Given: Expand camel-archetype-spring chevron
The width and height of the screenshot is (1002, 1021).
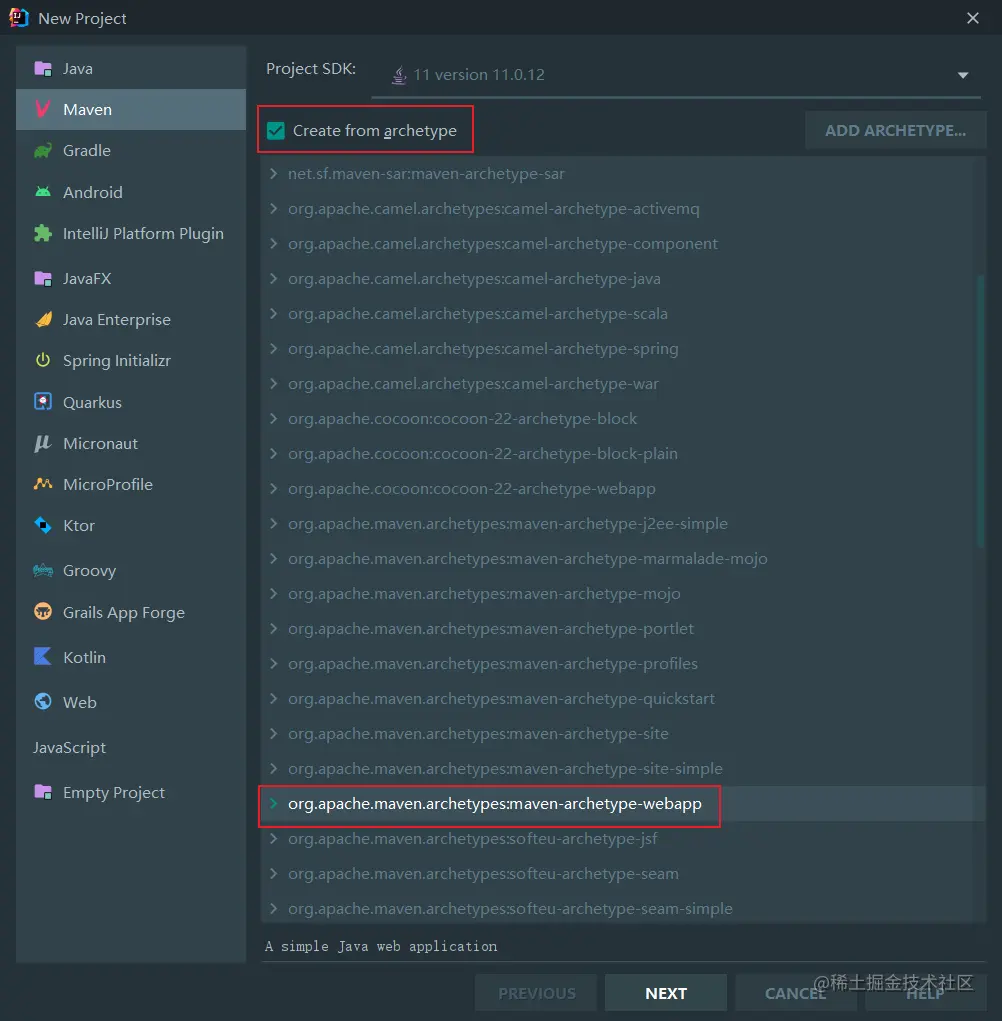Looking at the screenshot, I should tap(273, 348).
